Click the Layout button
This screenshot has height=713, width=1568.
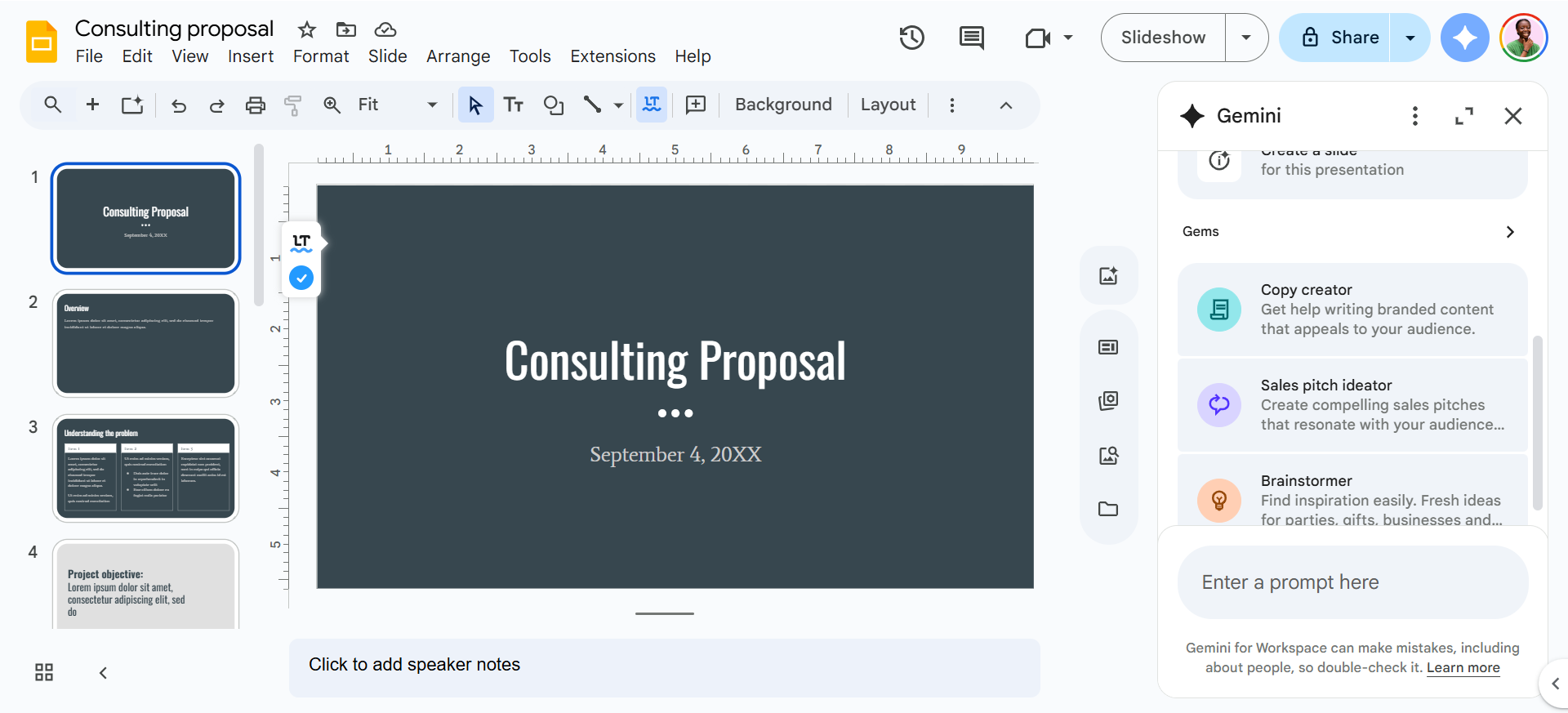click(888, 105)
